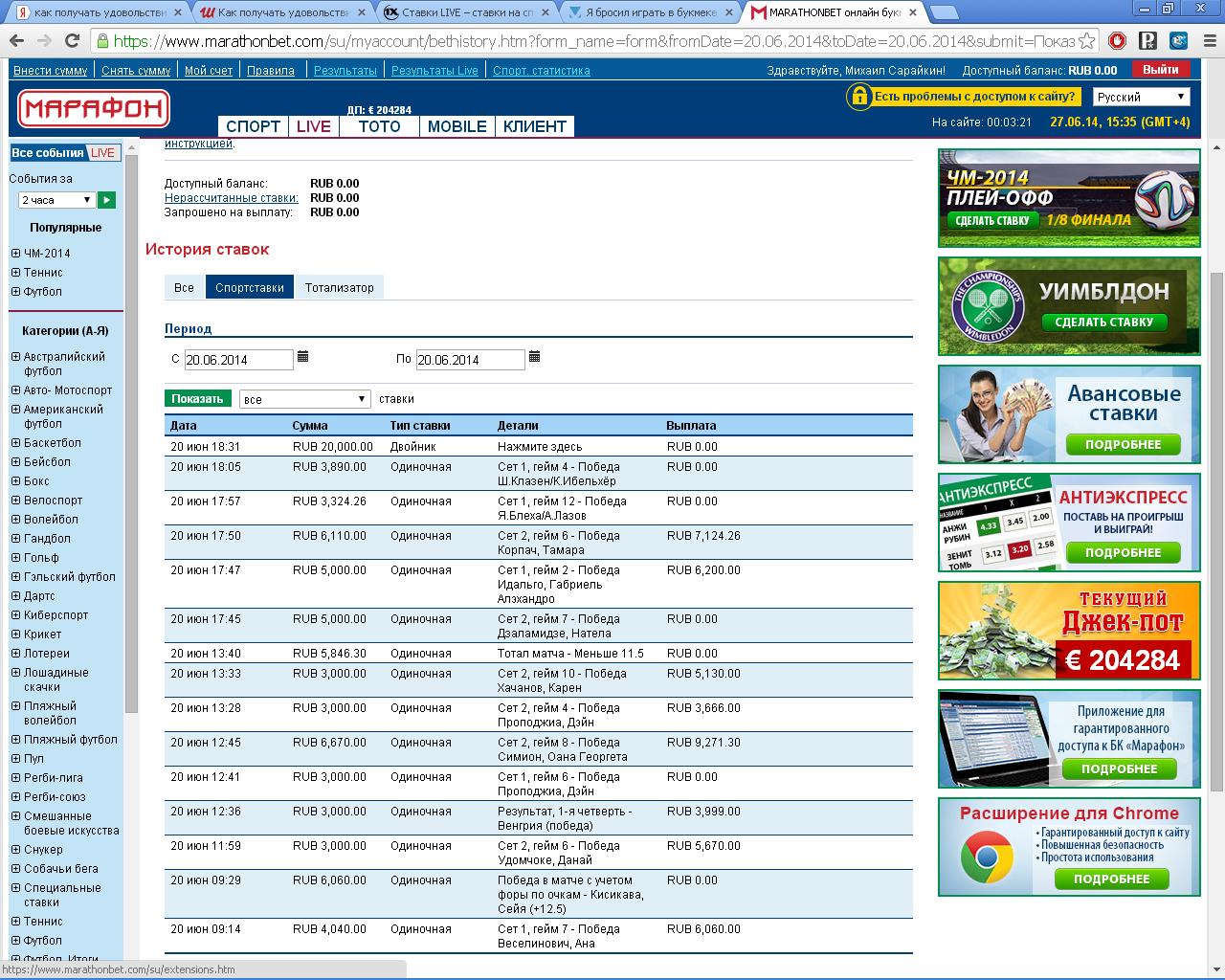Open the LIVE main menu item
Viewport: 1225px width, 980px height.
tap(314, 126)
